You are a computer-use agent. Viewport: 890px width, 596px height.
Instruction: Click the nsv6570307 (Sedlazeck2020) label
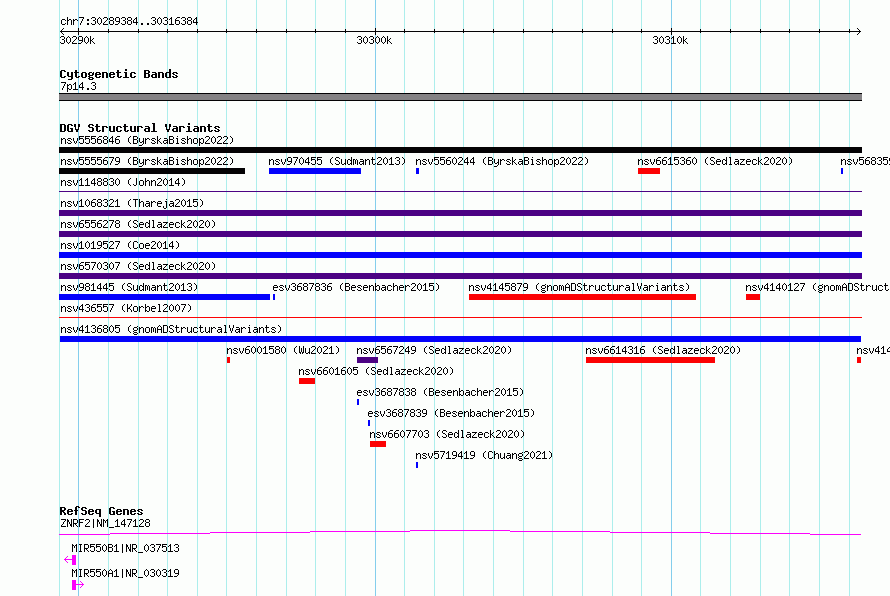click(138, 266)
